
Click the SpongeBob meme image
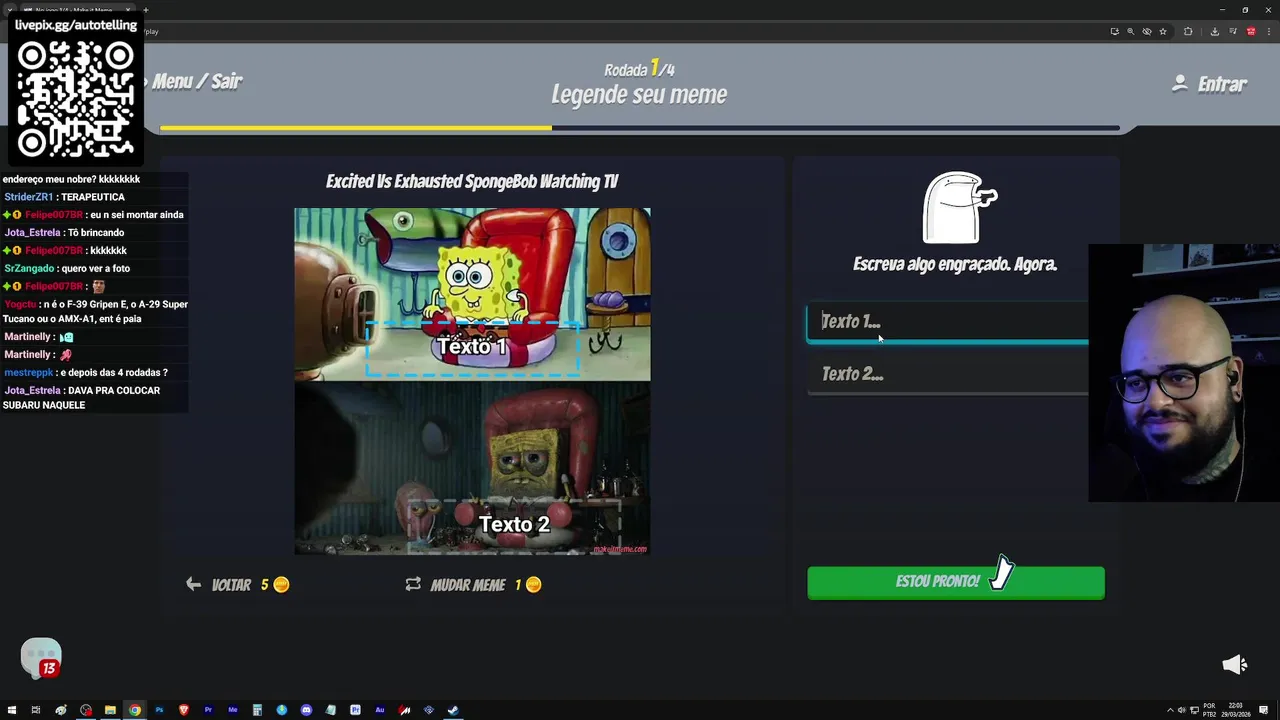coord(472,381)
